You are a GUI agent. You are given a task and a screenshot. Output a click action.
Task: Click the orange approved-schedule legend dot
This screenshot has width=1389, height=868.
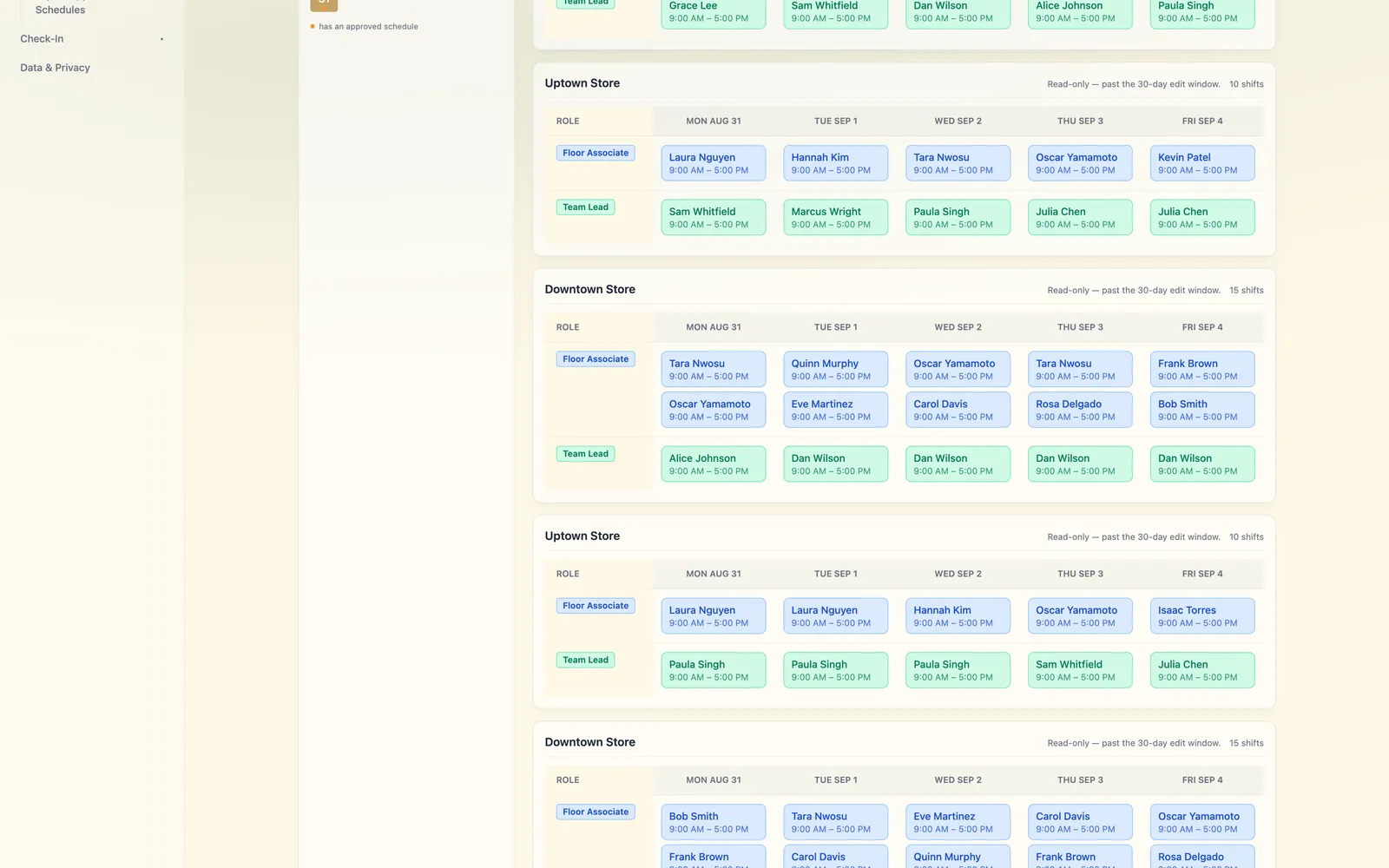(313, 27)
